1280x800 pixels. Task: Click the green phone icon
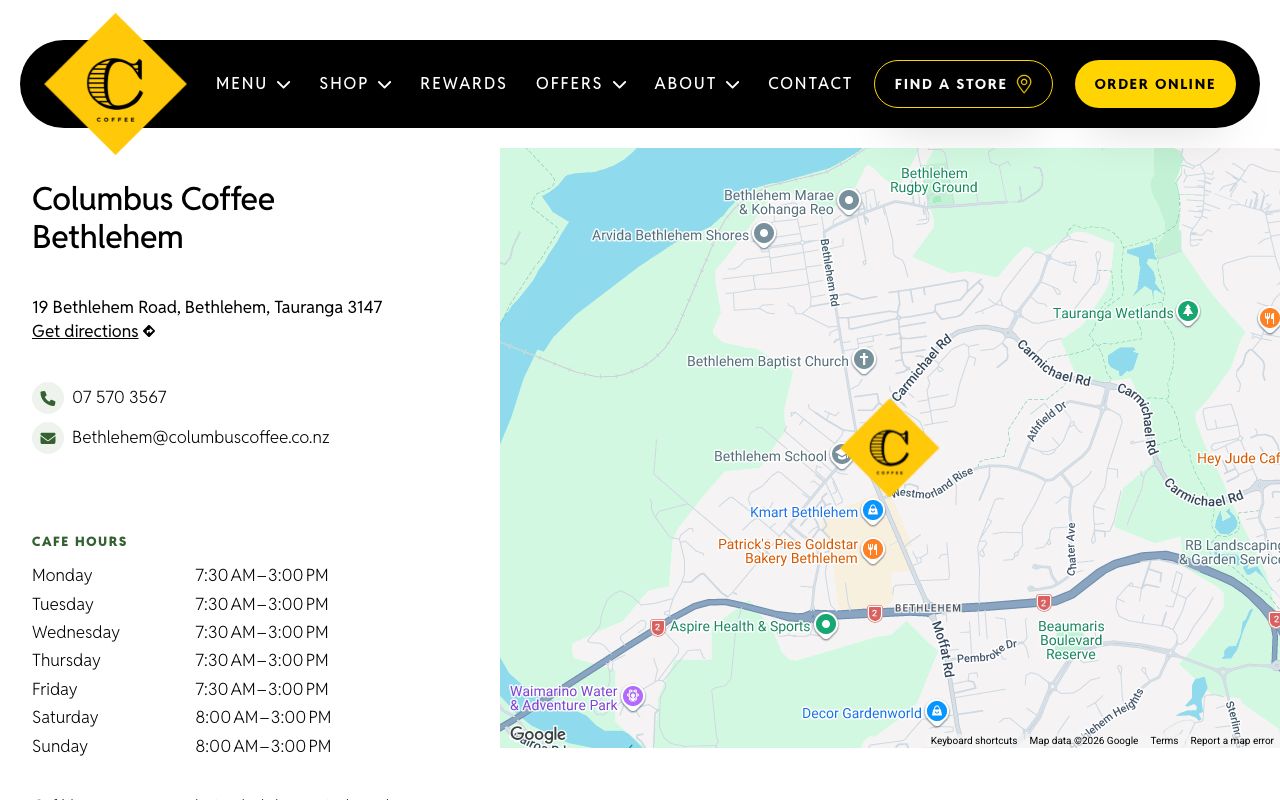(x=47, y=398)
